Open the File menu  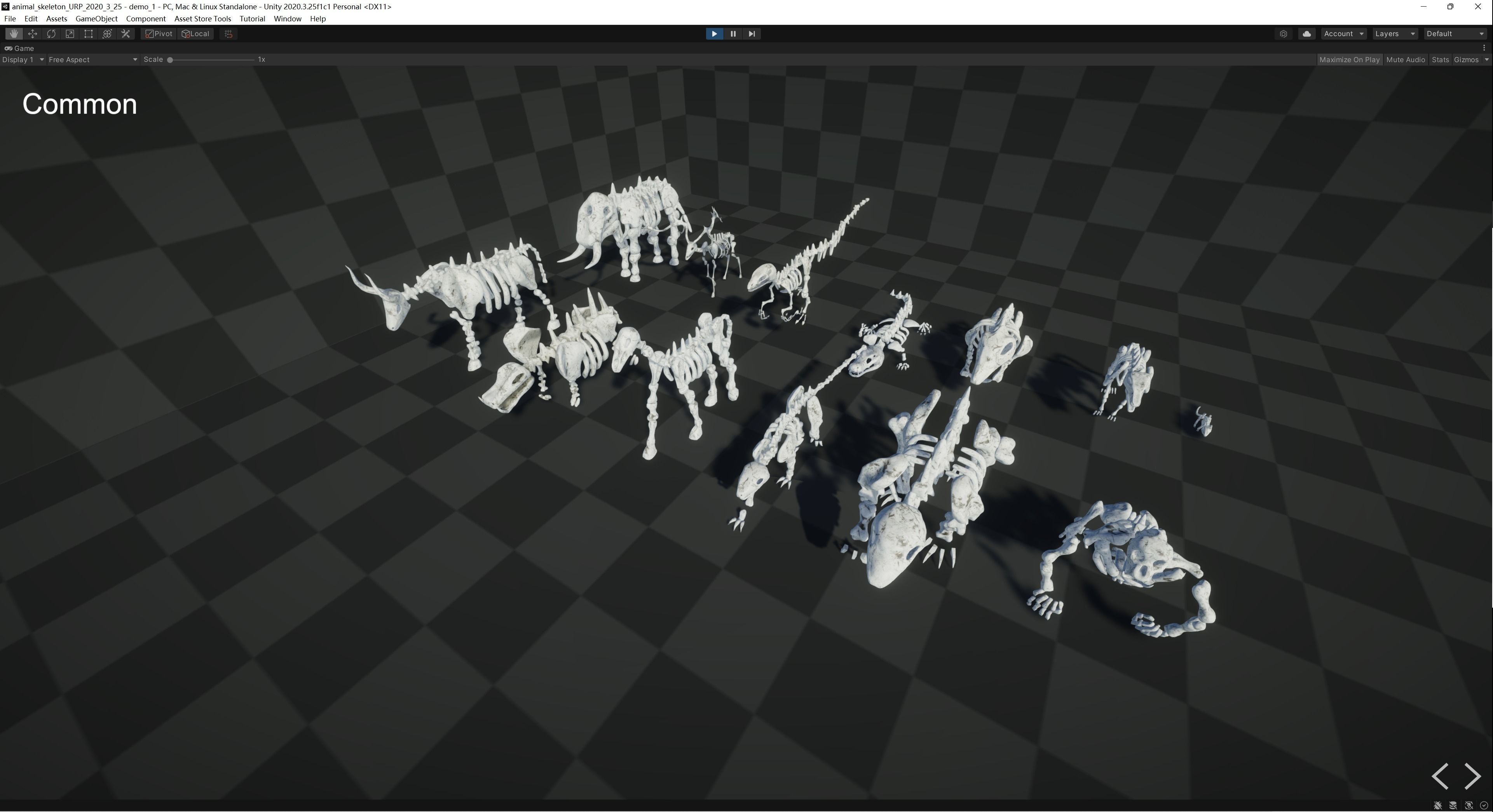[10, 19]
